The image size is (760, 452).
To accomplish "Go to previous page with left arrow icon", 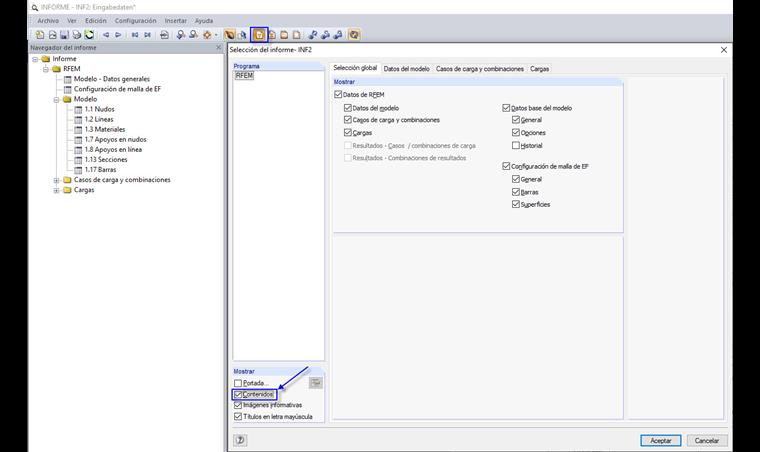I will (106, 35).
